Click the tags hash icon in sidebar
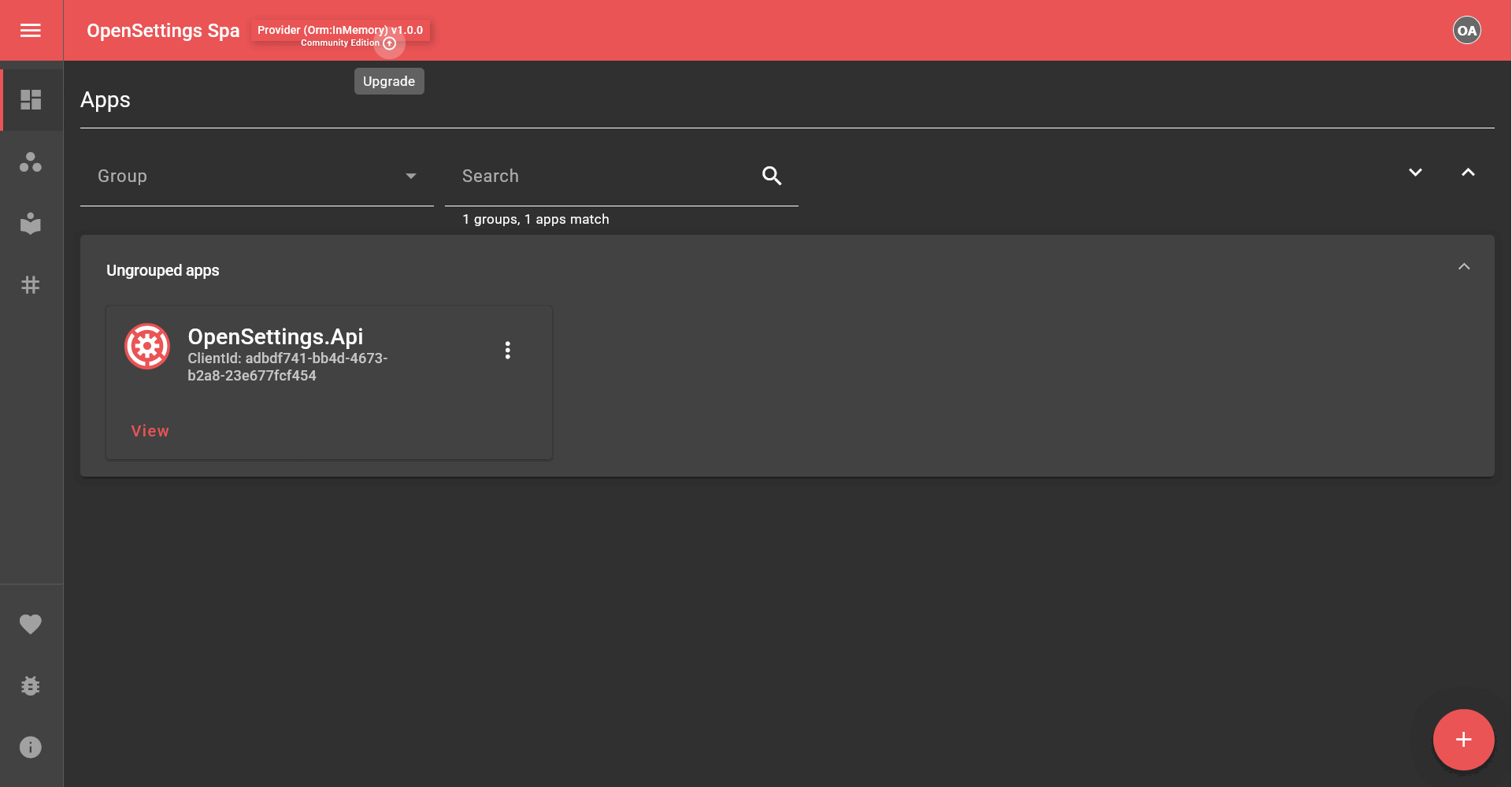This screenshot has height=787, width=1512. [x=31, y=285]
